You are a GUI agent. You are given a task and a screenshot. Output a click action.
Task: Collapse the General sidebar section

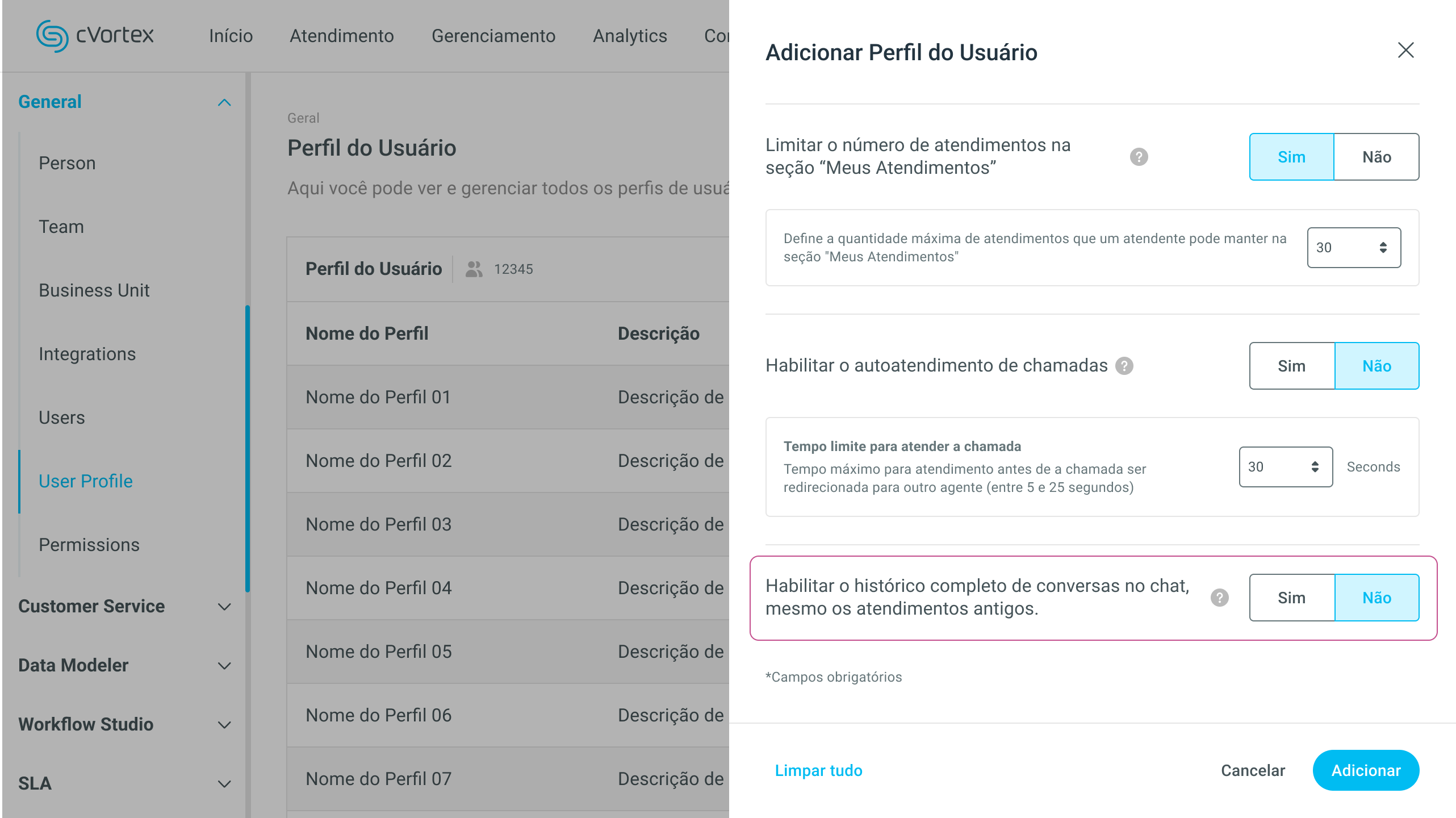(224, 102)
